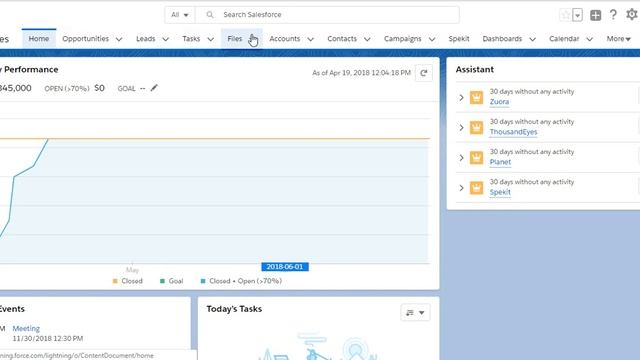
Task: Expand the Accounts tab chevron
Action: tap(311, 39)
